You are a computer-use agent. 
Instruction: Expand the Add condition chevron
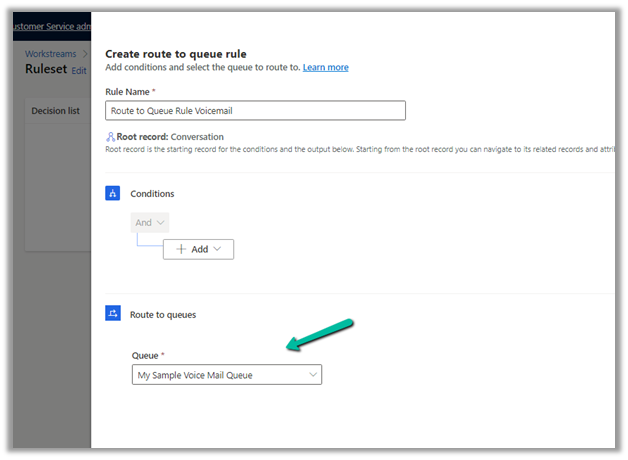[218, 249]
